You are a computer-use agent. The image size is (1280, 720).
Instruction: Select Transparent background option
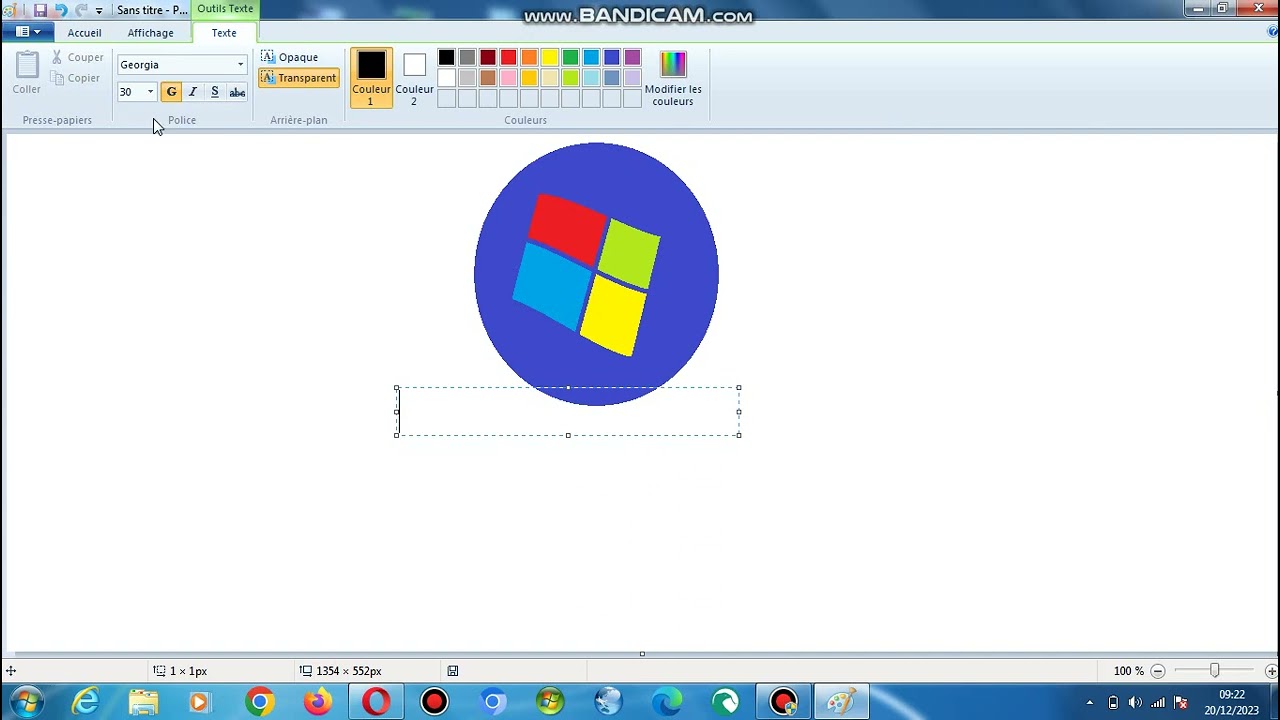(298, 78)
